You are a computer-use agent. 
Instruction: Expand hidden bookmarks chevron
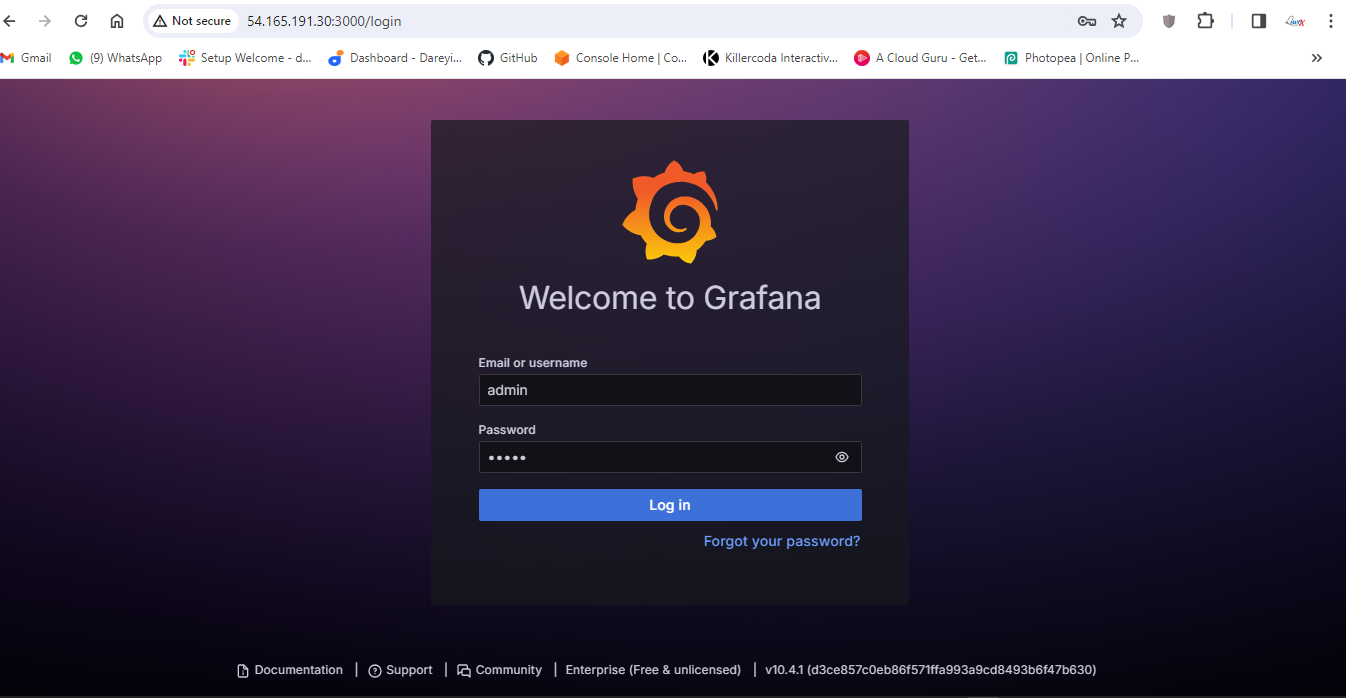click(x=1317, y=58)
